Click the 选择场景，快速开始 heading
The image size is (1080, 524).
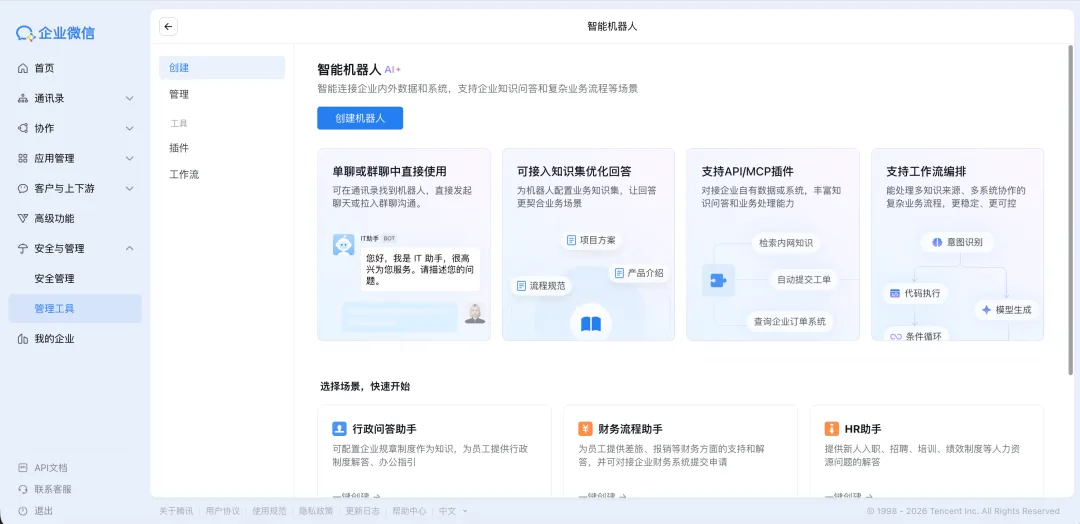tap(365, 386)
